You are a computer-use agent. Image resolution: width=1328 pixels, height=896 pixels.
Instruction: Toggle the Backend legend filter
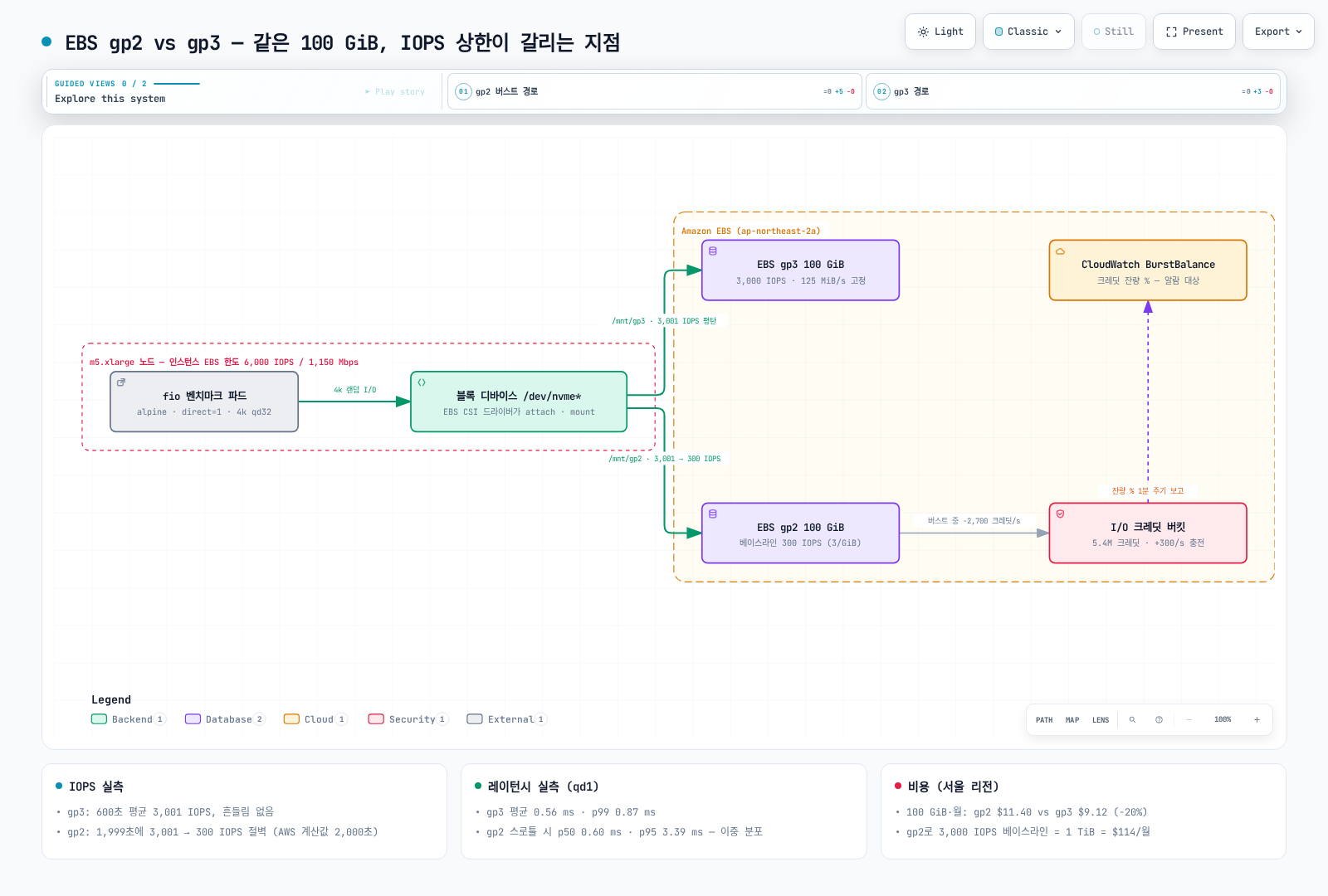pyautogui.click(x=129, y=719)
